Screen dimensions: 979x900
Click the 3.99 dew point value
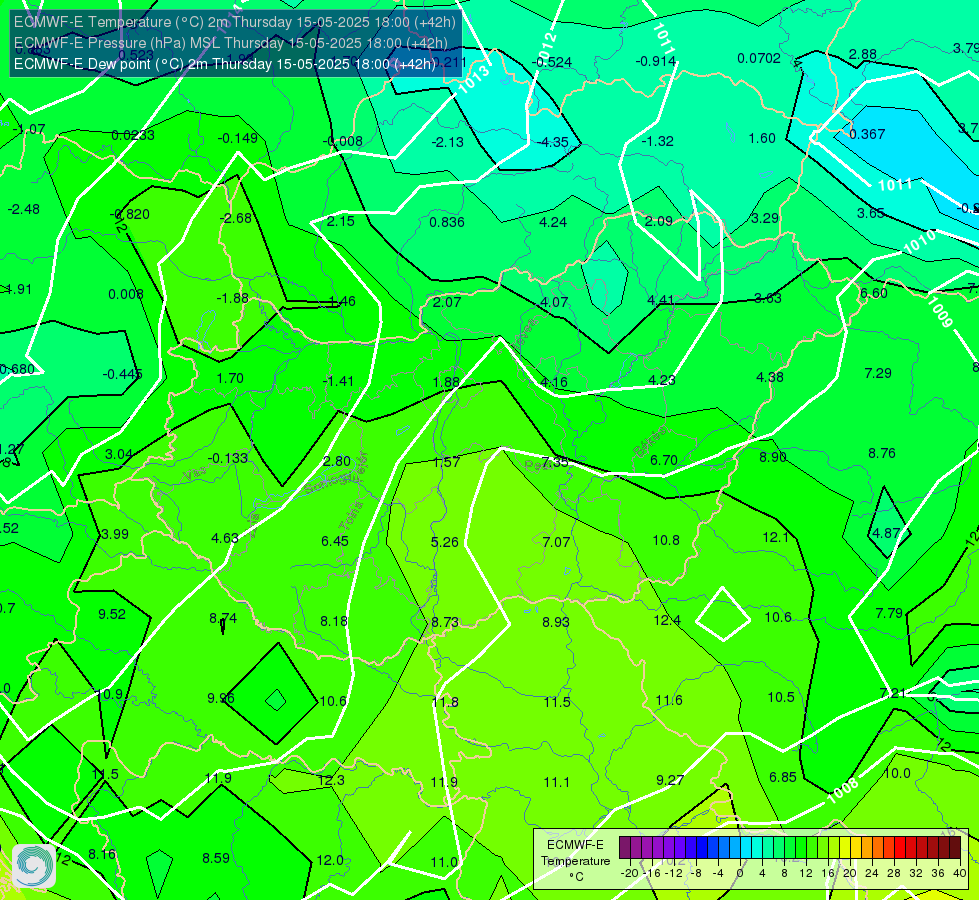114,534
